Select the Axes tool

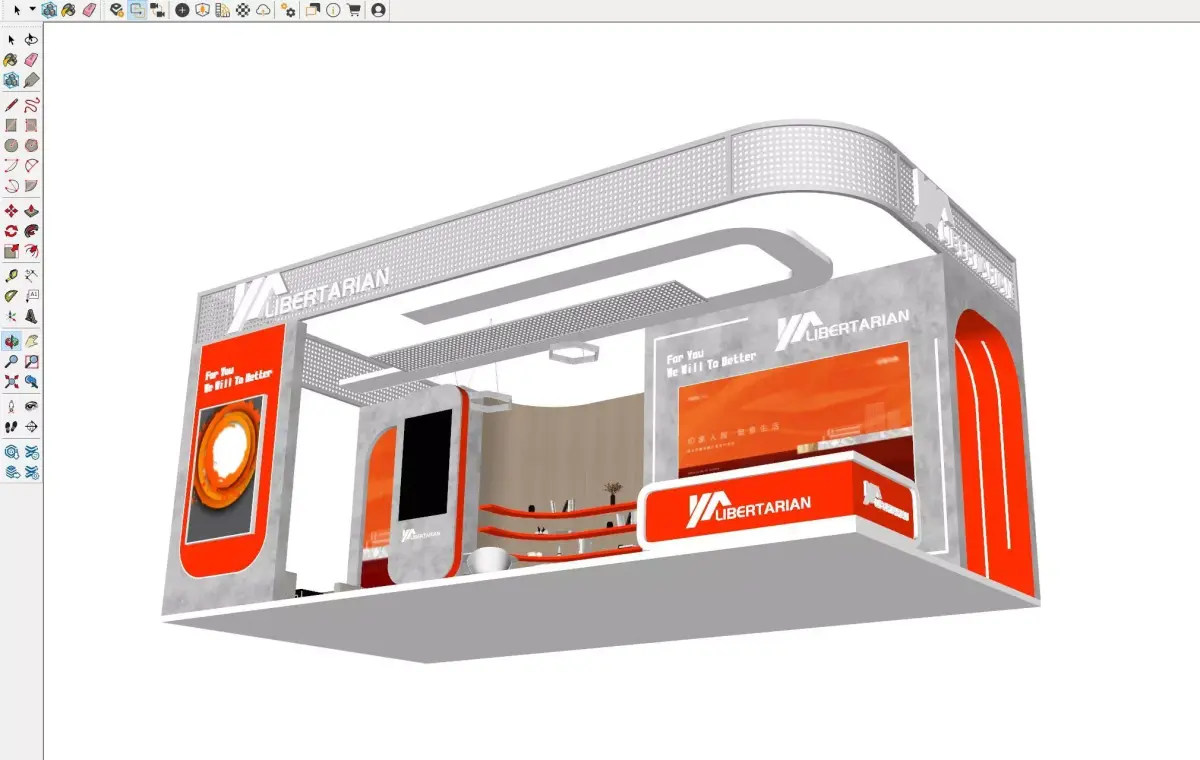(x=11, y=316)
